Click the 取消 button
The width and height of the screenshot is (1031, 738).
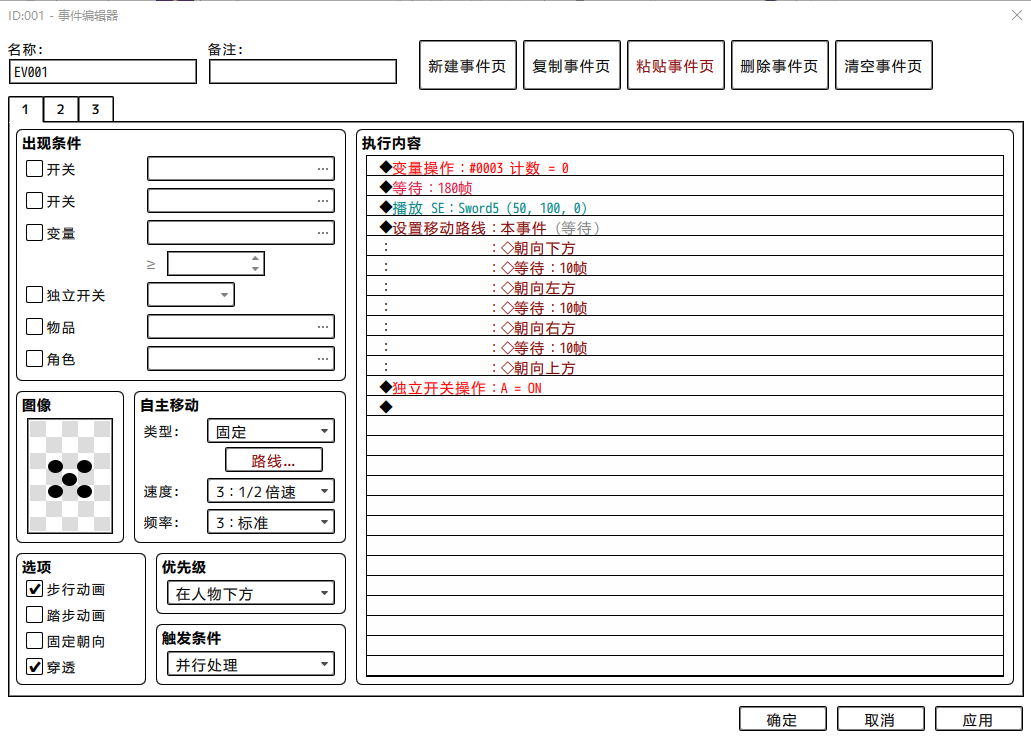[880, 720]
